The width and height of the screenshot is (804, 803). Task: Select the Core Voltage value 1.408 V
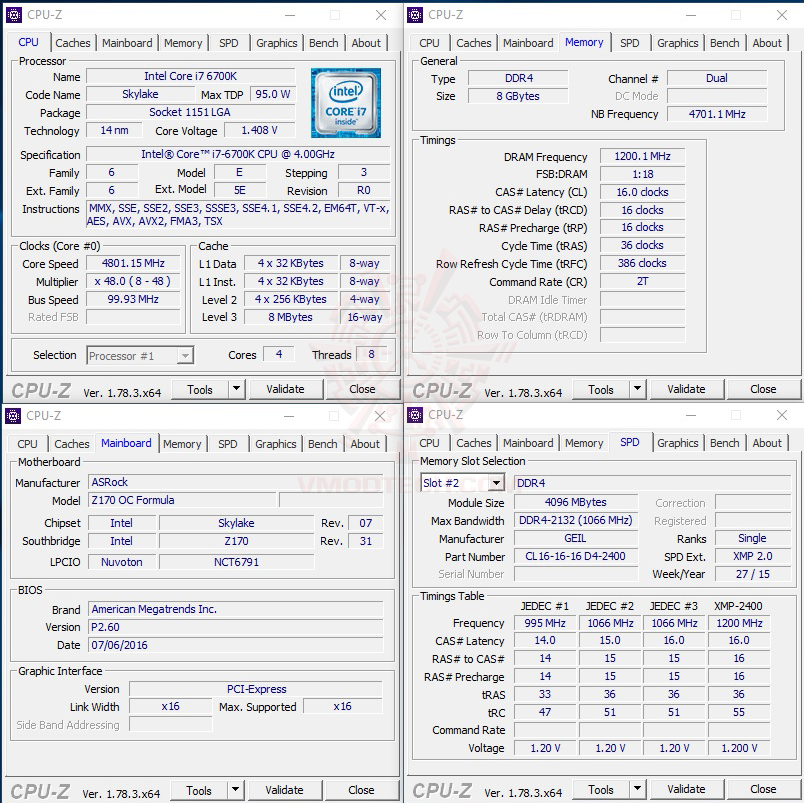point(260,131)
